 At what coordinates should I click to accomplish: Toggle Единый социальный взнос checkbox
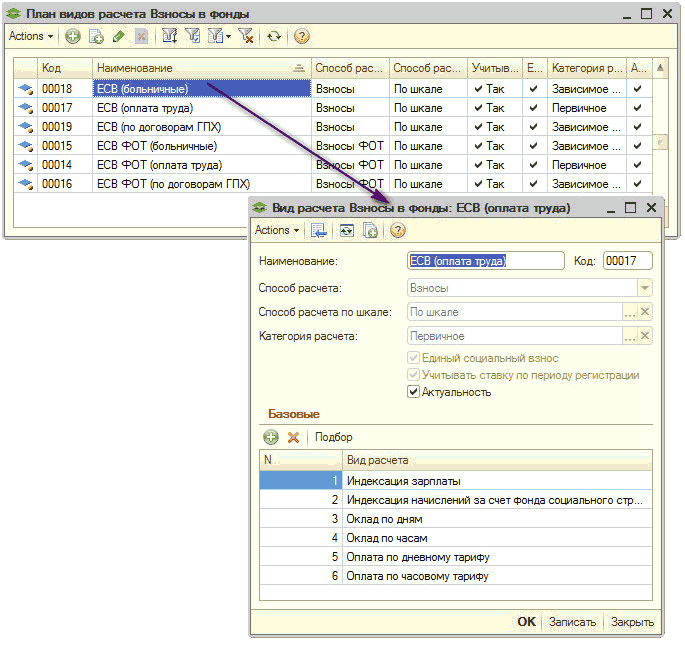tap(414, 358)
